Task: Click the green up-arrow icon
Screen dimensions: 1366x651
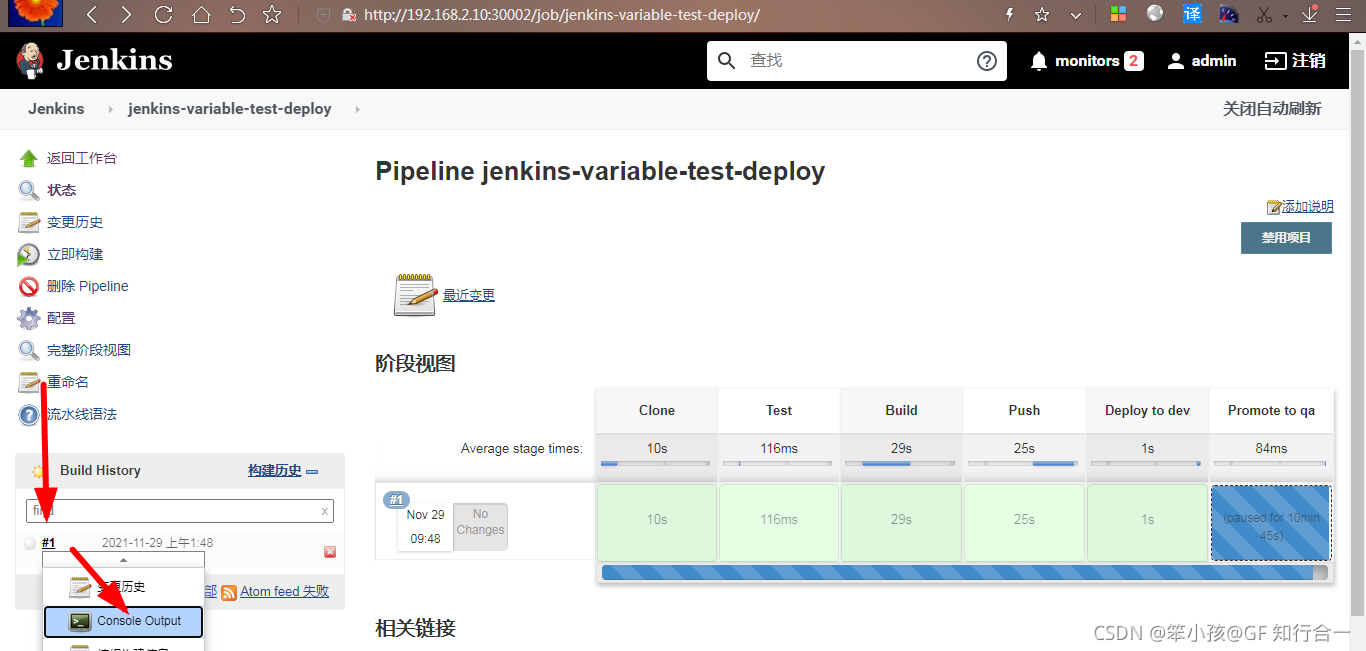Action: (29, 158)
